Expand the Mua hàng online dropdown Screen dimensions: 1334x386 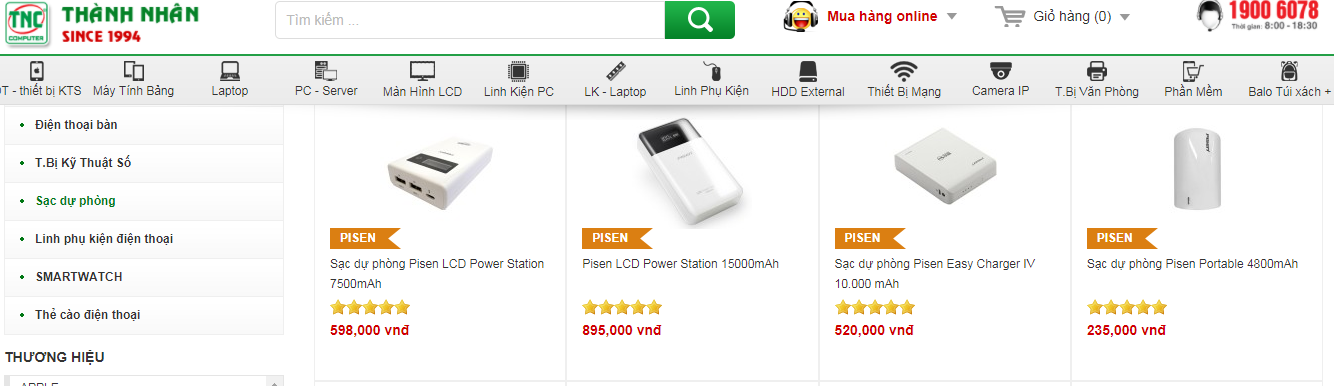point(951,17)
